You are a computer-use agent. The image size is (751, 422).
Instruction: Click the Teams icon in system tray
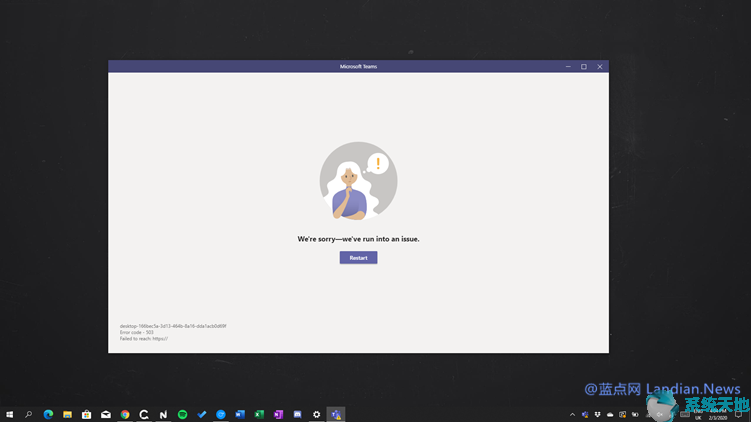585,414
